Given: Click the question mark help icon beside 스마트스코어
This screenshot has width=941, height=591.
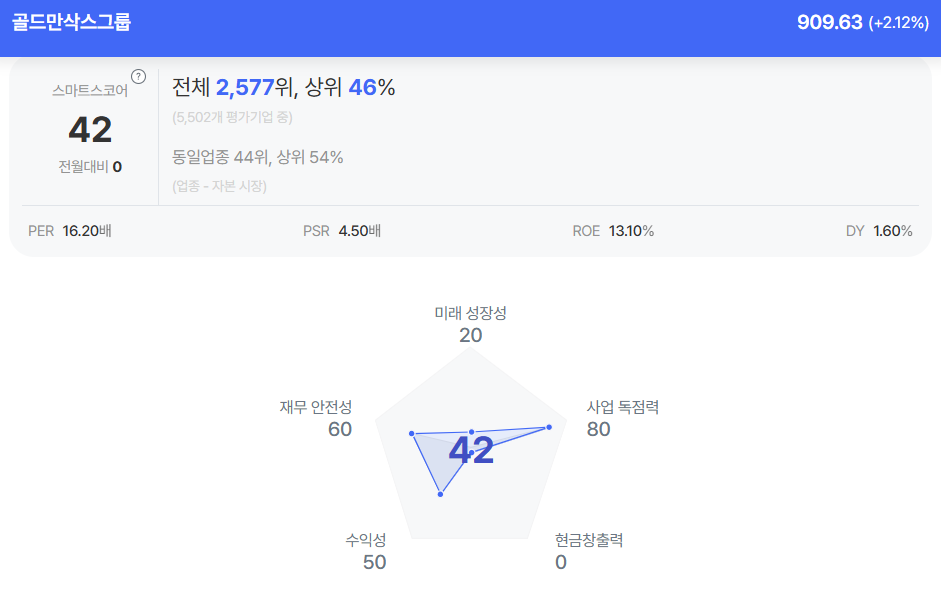Looking at the screenshot, I should point(139,77).
